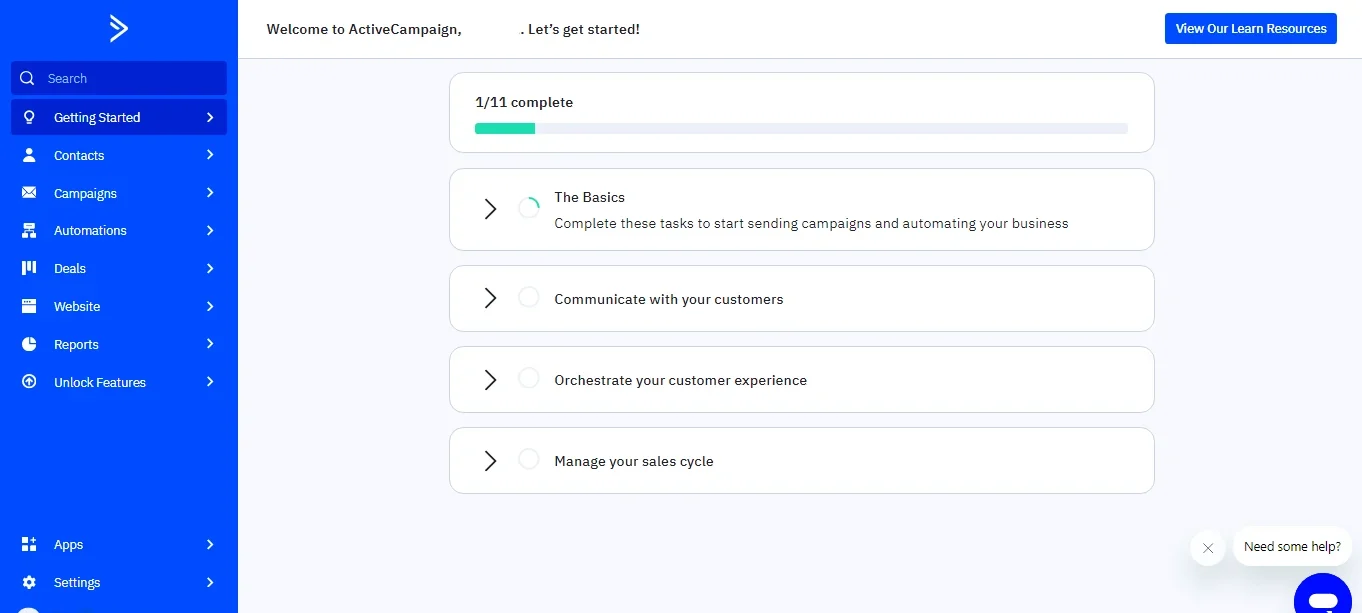Click the Settings gear icon
The width and height of the screenshot is (1362, 613).
[29, 582]
